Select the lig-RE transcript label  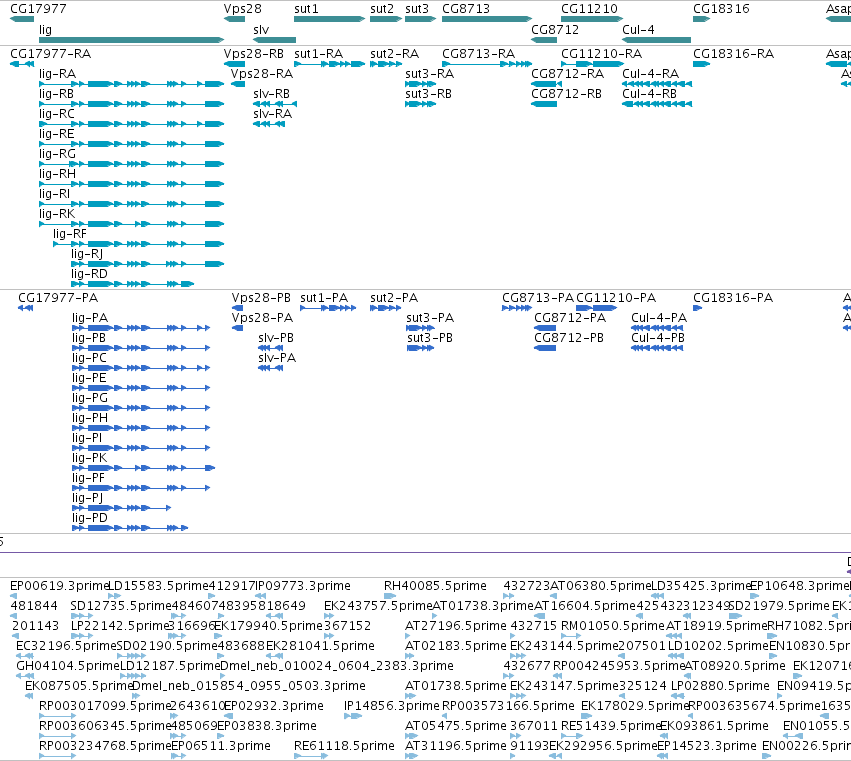click(x=56, y=134)
